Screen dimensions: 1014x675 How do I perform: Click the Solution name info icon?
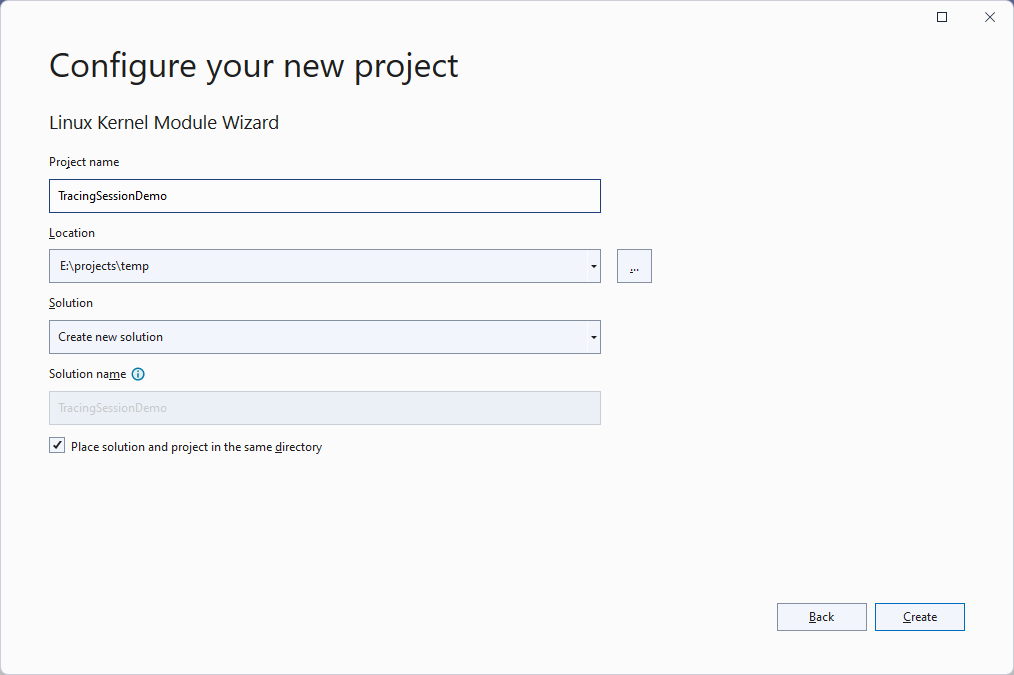coord(138,374)
